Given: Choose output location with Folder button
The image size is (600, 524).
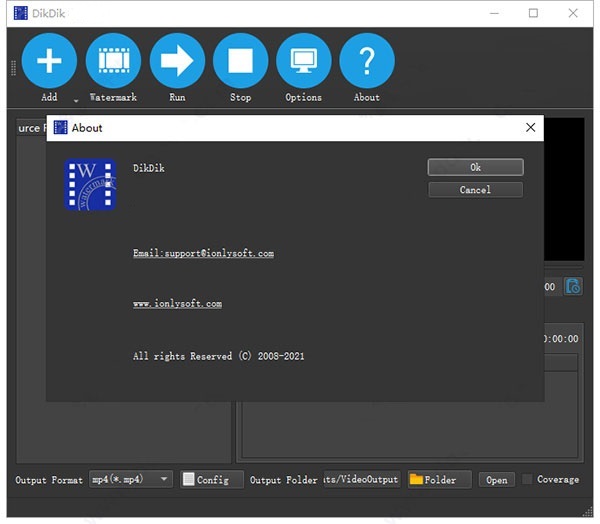Looking at the screenshot, I should pos(439,479).
